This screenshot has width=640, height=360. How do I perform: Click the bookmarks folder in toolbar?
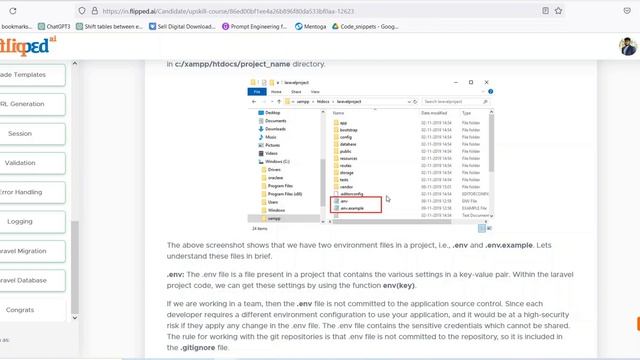point(16,27)
